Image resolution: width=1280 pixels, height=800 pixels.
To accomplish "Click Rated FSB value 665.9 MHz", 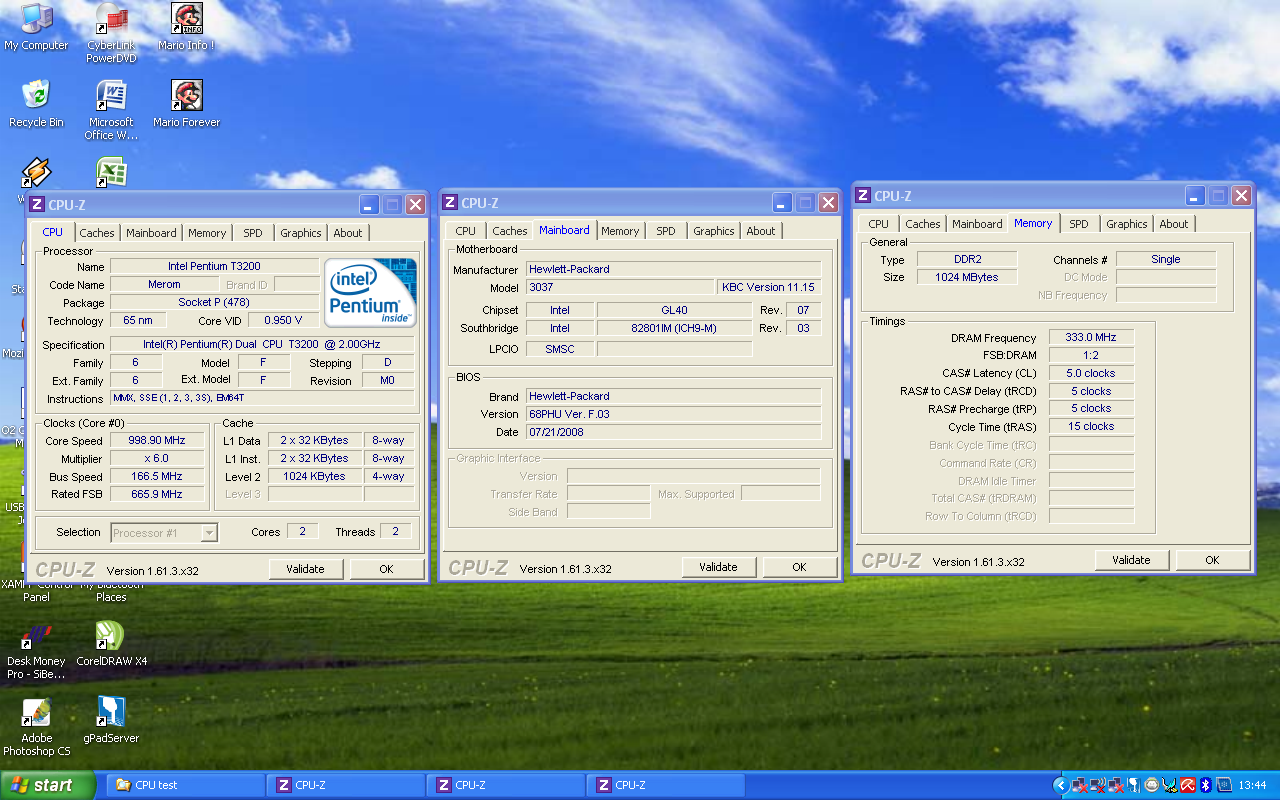I will (157, 495).
